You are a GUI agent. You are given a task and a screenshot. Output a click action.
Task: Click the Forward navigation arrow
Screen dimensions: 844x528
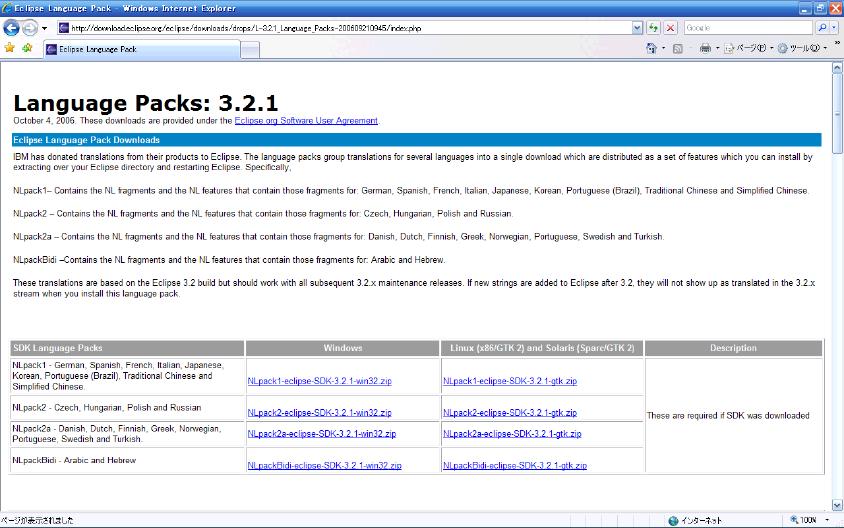pos(30,27)
